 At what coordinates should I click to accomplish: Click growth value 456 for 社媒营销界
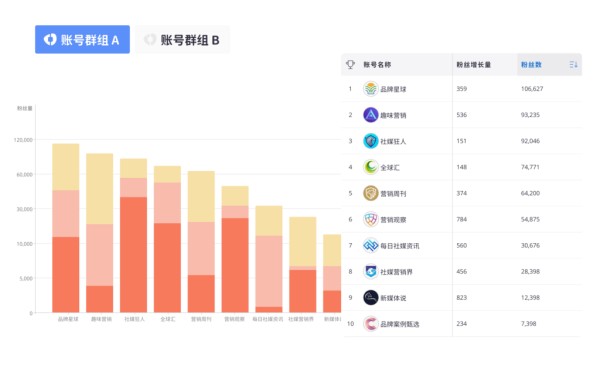tap(461, 271)
